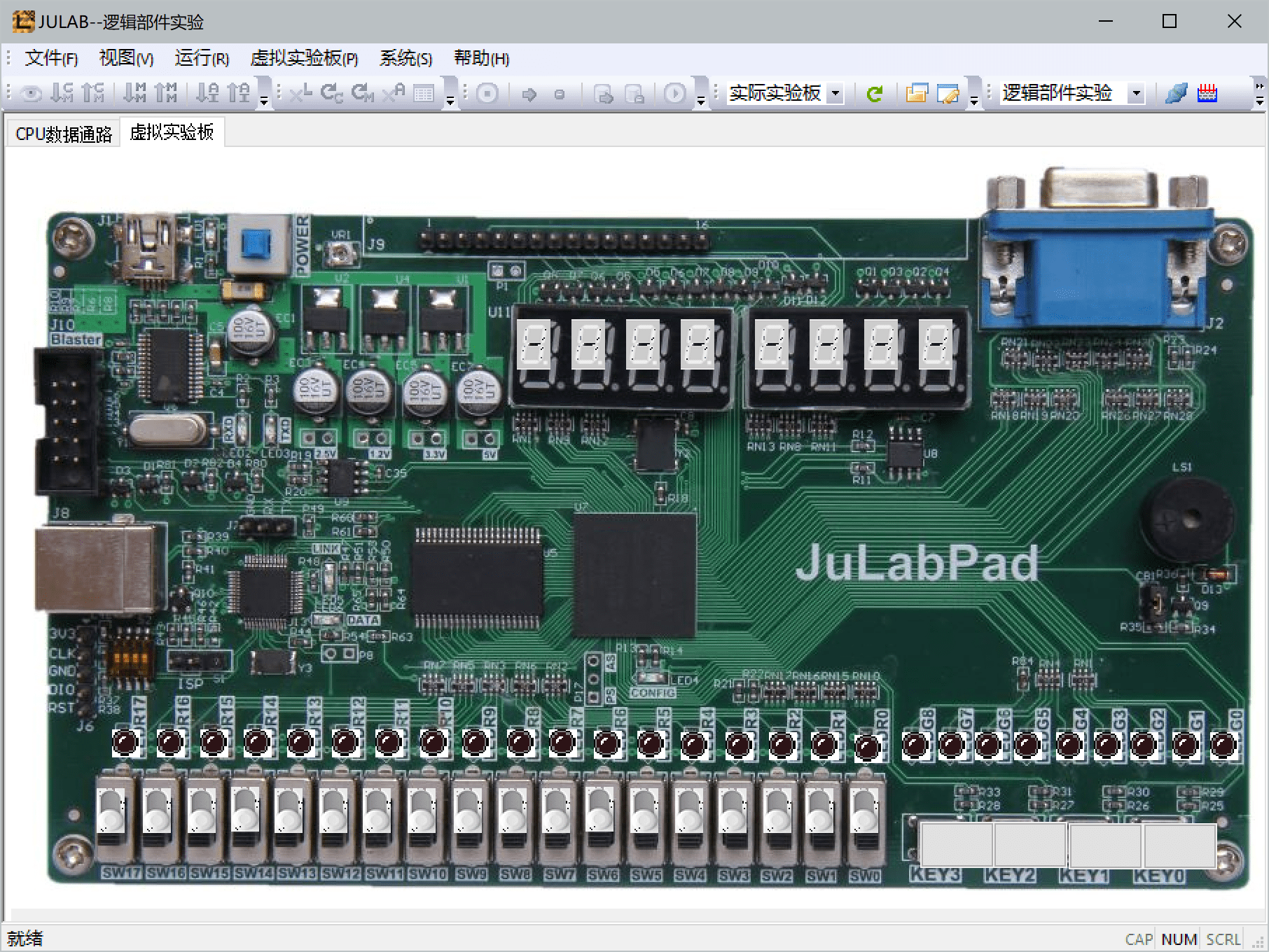Click the window with pencil edit icon

948,93
